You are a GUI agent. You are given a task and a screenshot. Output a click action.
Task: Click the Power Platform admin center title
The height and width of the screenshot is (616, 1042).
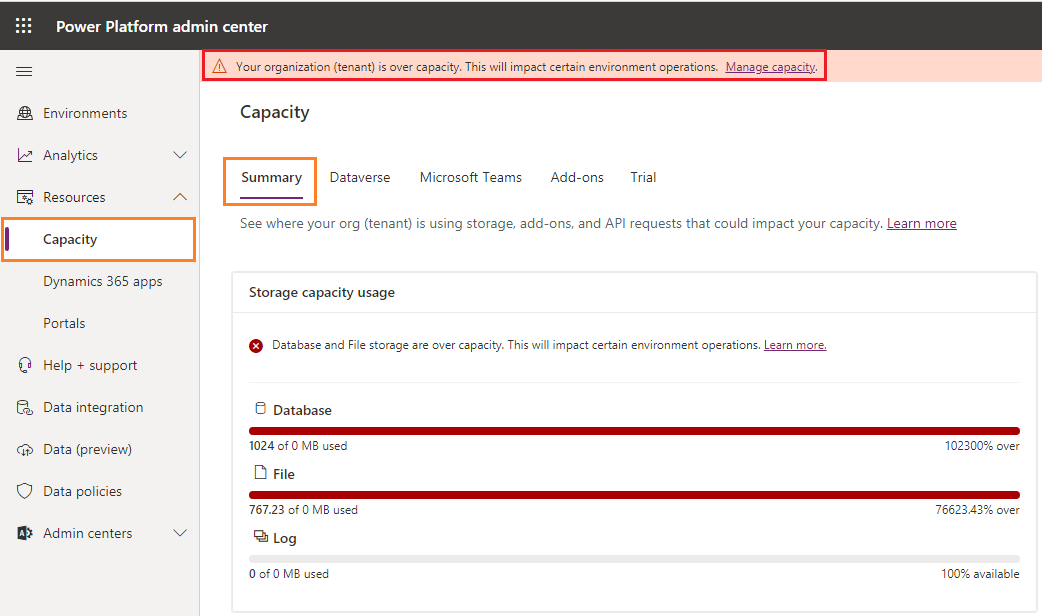[161, 27]
